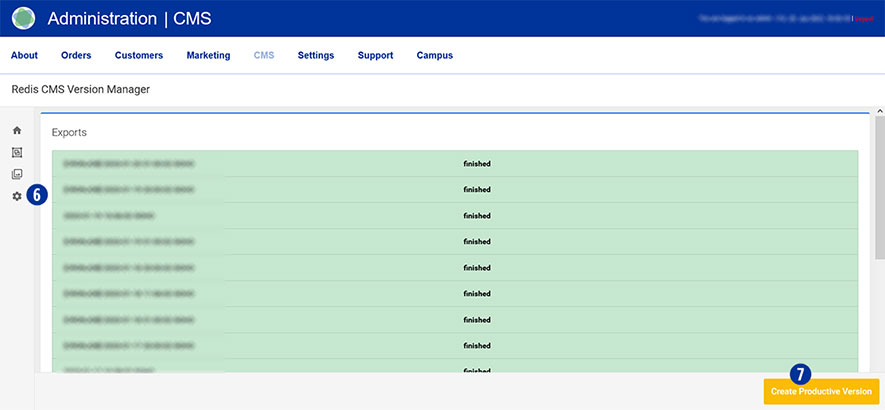The image size is (885, 410).
Task: Select the CMS menu item
Action: pyautogui.click(x=264, y=56)
